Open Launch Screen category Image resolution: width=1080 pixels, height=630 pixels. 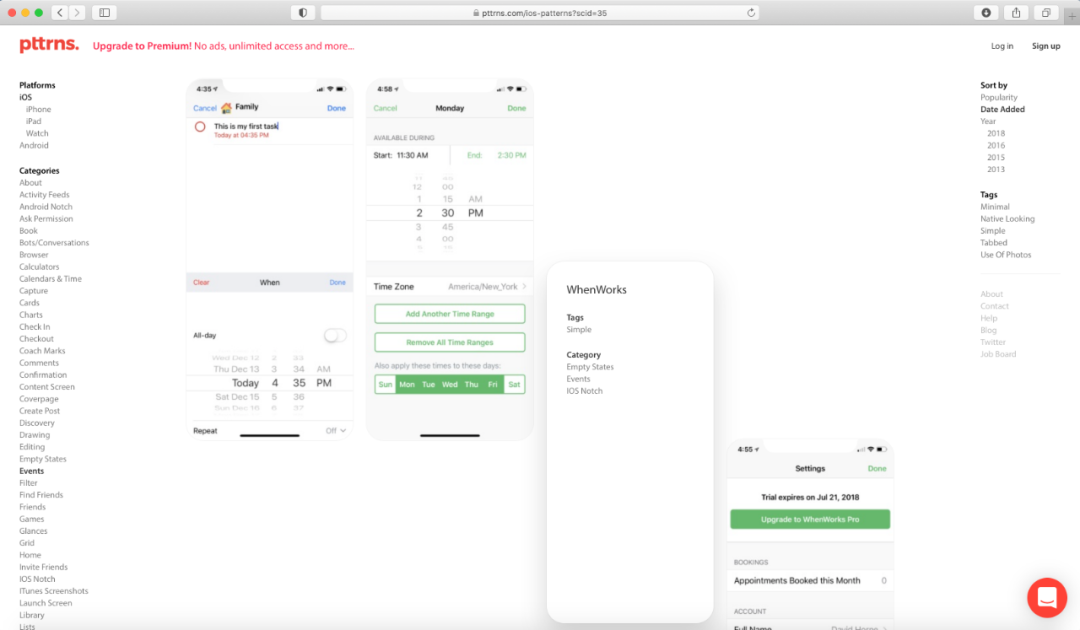click(45, 603)
